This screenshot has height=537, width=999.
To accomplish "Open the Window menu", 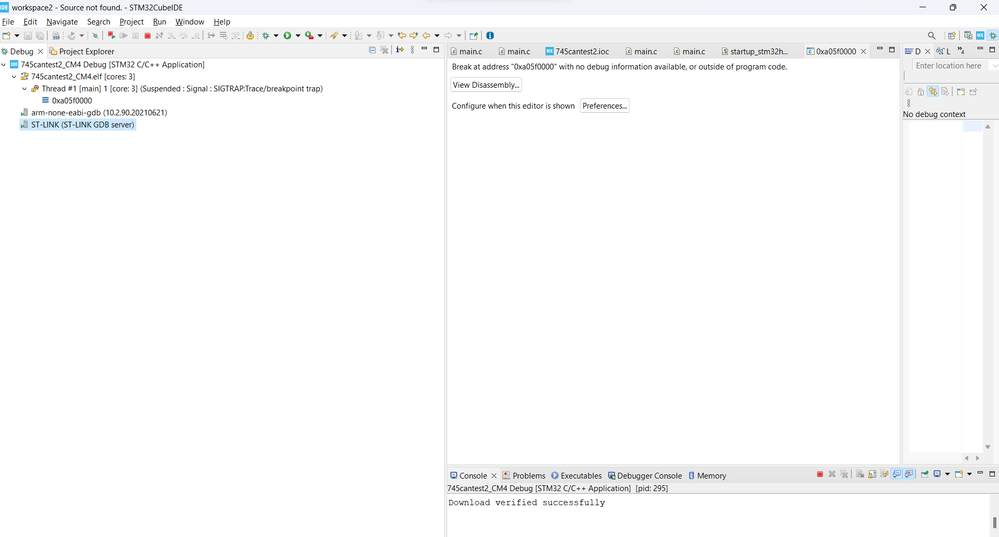I will [189, 22].
